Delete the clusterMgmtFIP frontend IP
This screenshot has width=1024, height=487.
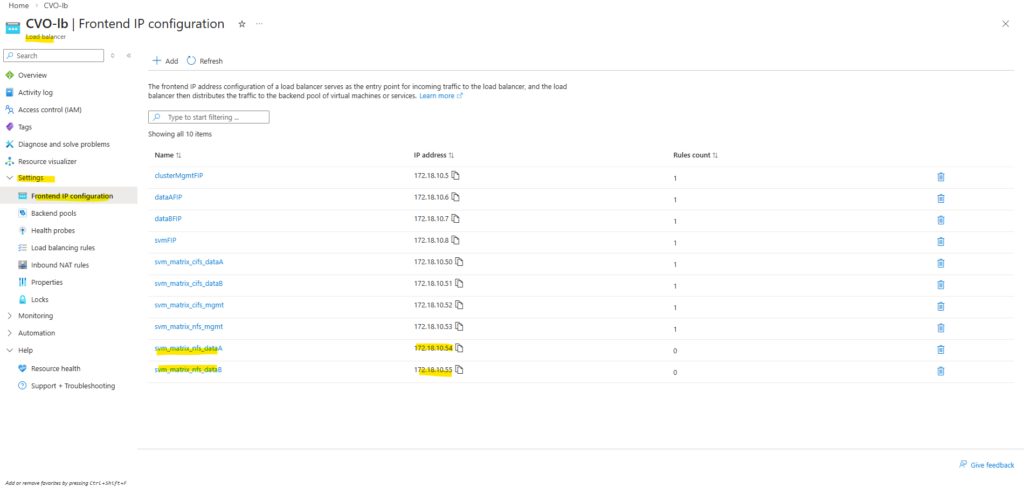tap(940, 177)
